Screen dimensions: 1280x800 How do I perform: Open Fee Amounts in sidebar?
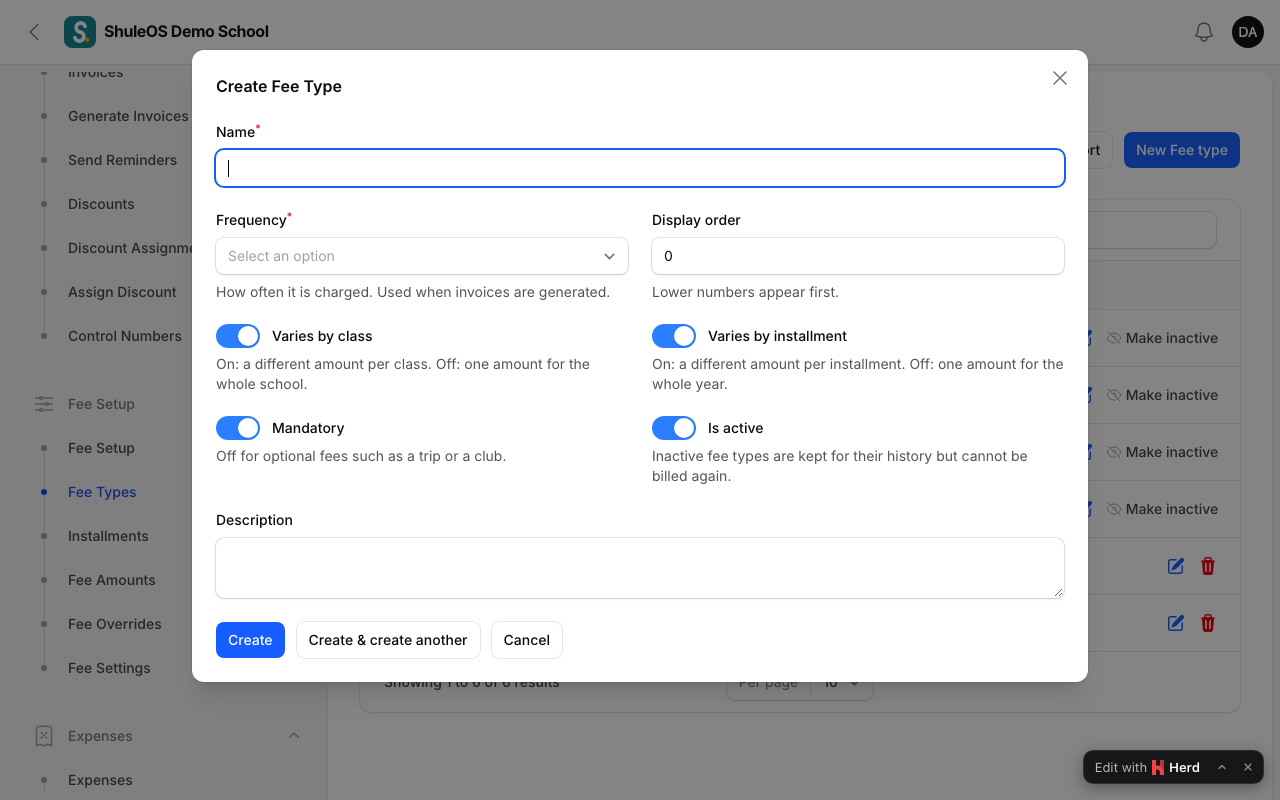(112, 580)
